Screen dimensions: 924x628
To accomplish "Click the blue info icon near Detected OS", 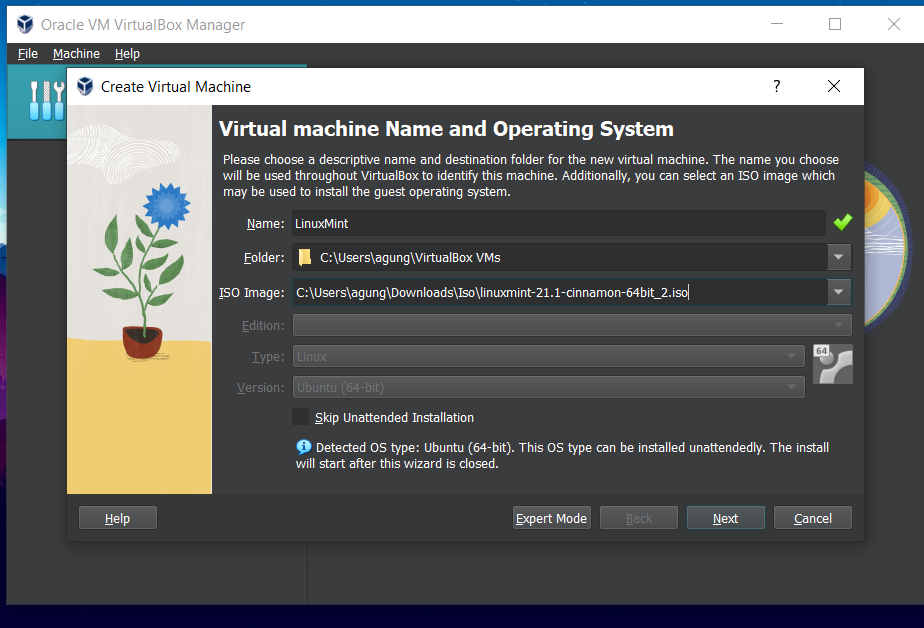I will (303, 448).
